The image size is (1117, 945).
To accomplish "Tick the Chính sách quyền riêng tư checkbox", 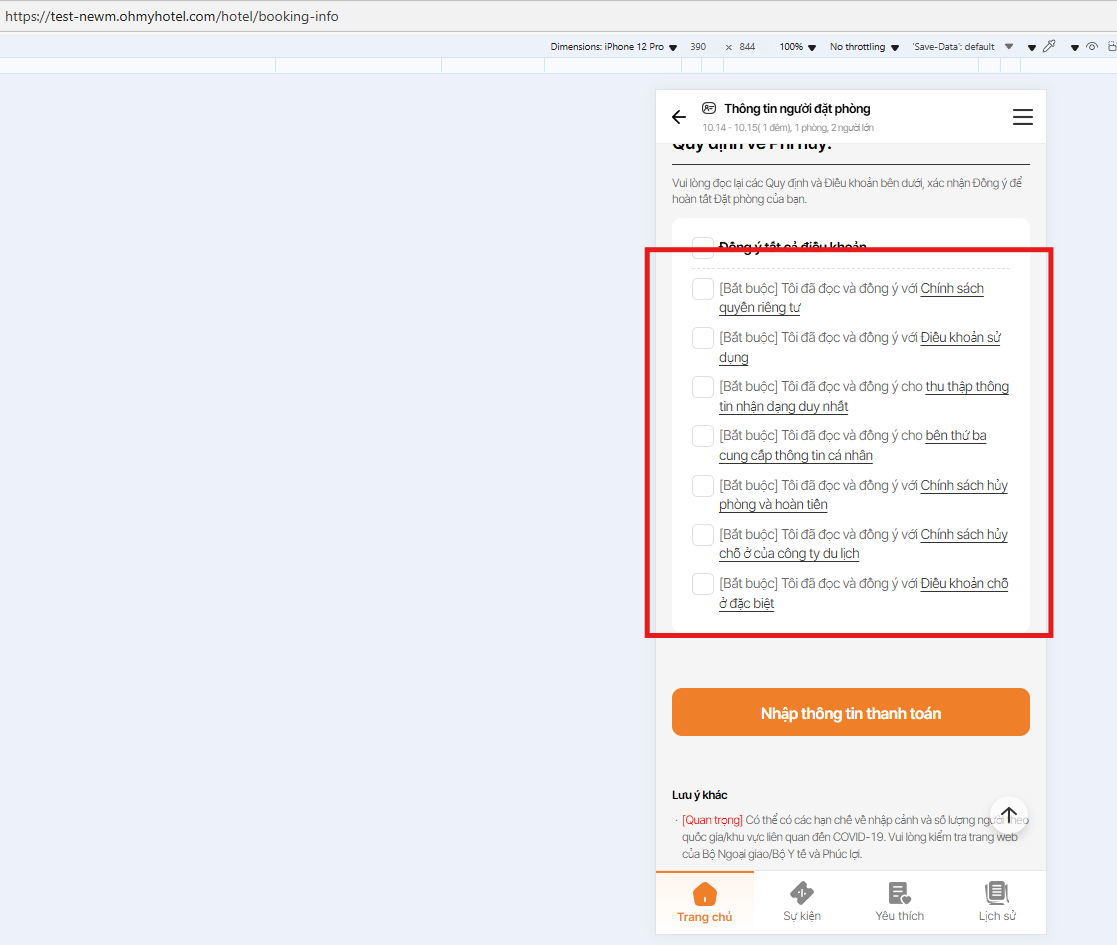I will tap(702, 289).
